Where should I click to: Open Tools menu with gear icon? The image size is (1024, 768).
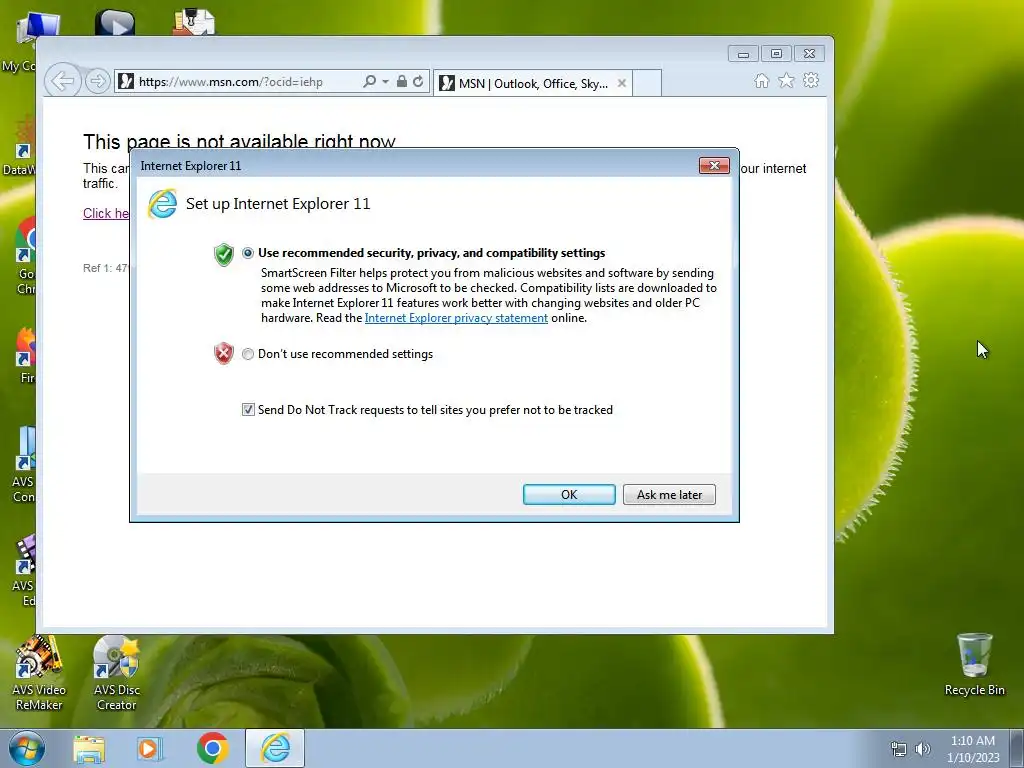(x=811, y=80)
